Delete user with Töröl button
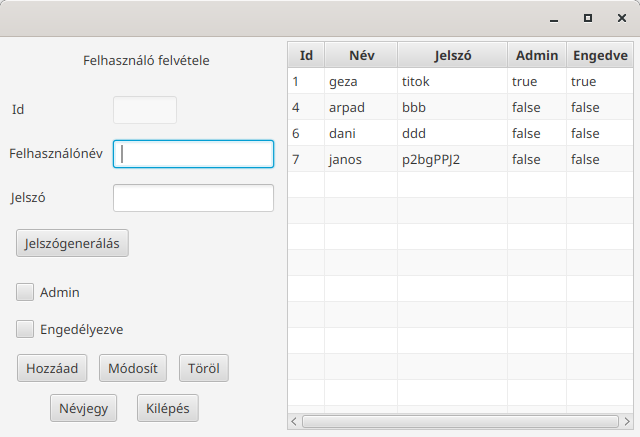This screenshot has width=640, height=437. 204,368
